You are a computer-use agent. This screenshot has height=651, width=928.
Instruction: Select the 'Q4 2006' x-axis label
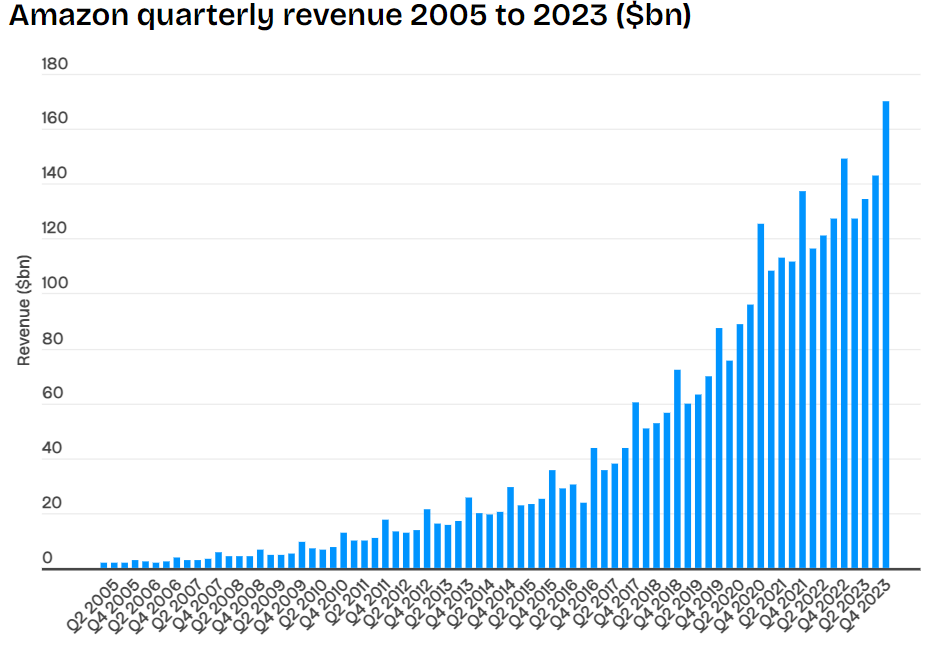[155, 607]
